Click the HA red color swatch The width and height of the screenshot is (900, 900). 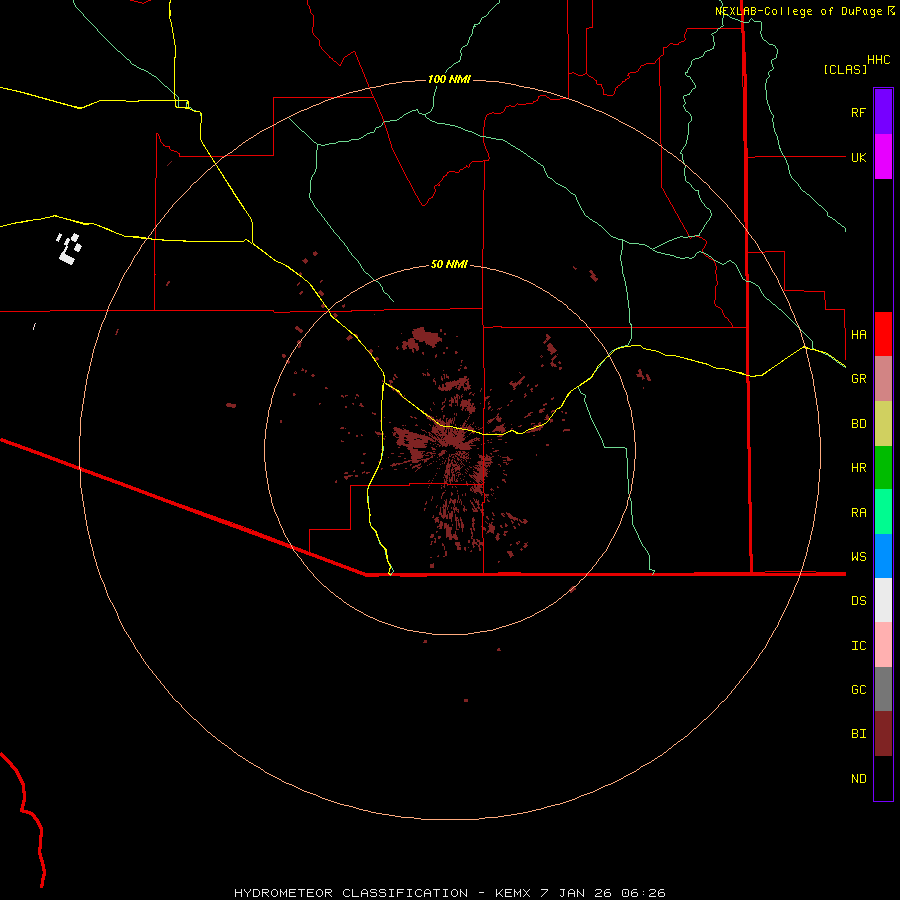tap(883, 334)
